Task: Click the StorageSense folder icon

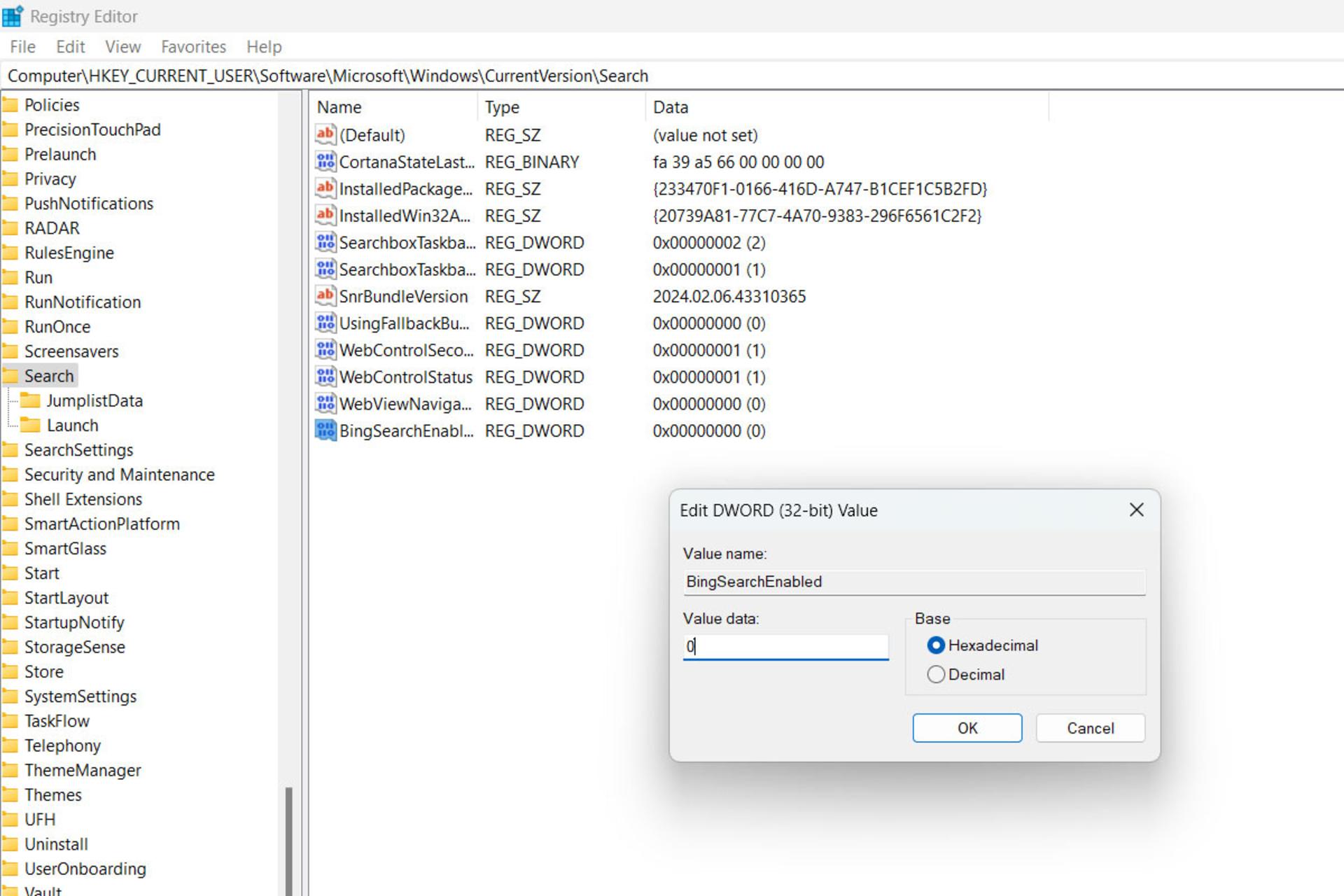Action: 10,647
